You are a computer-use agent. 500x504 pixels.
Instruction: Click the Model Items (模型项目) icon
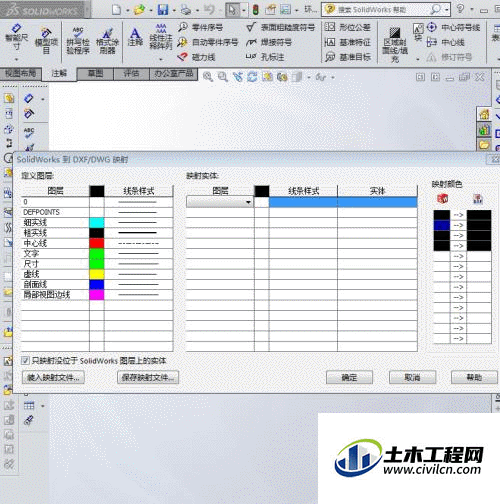(x=46, y=41)
